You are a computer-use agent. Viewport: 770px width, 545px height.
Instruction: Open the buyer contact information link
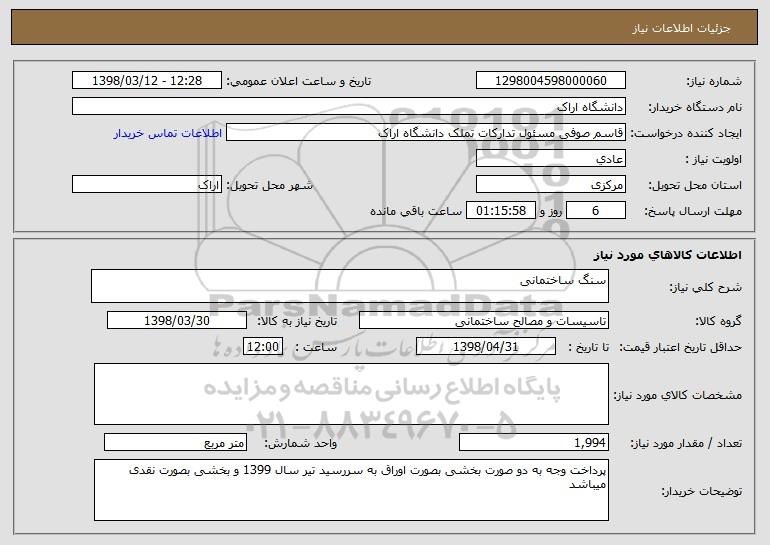click(167, 133)
